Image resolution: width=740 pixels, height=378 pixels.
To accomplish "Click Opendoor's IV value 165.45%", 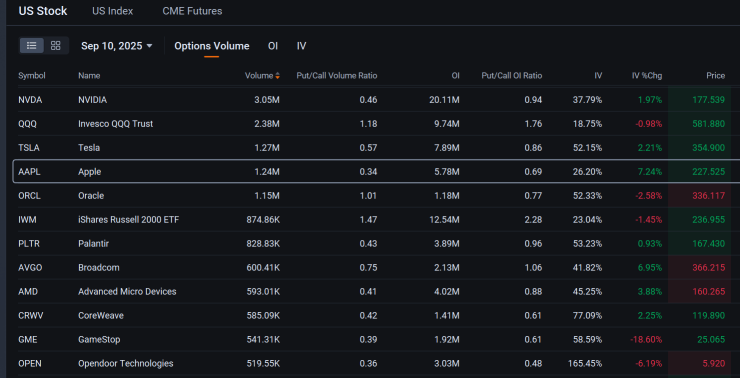I will tap(585, 363).
